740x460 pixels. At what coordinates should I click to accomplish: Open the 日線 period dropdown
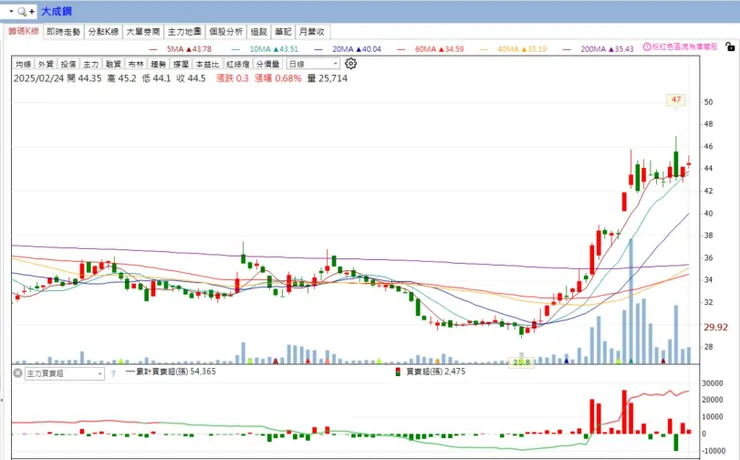[313, 64]
